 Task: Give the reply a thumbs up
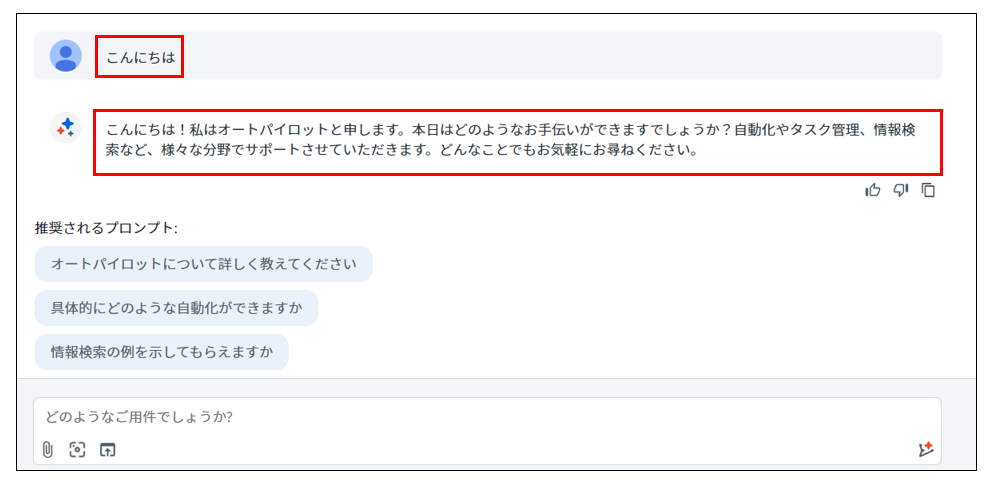(873, 190)
